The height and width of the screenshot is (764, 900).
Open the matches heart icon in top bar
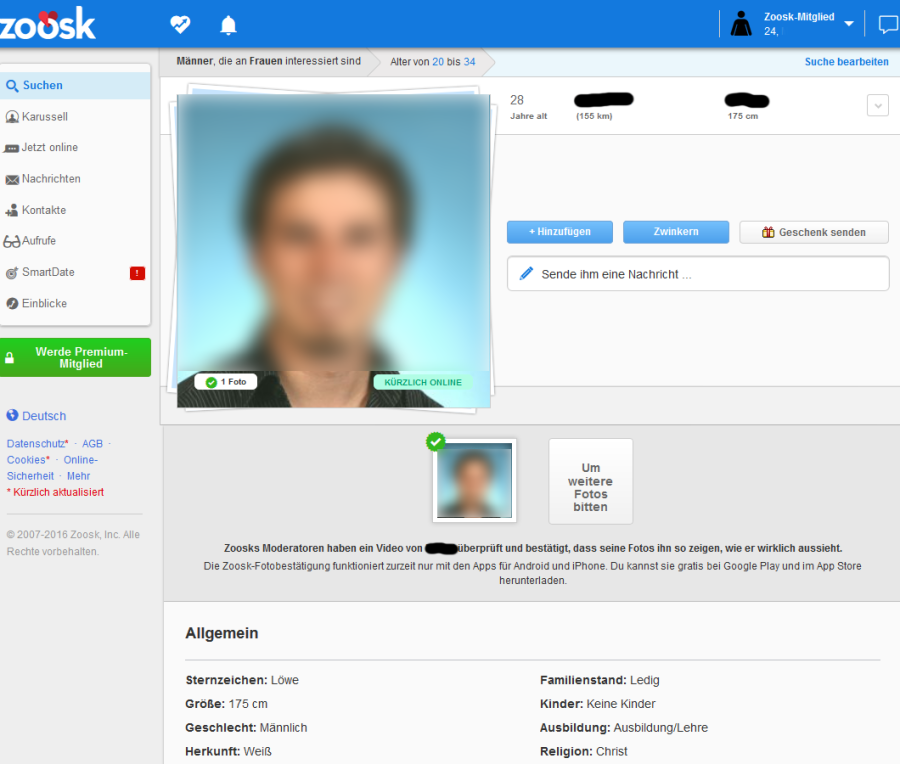180,23
